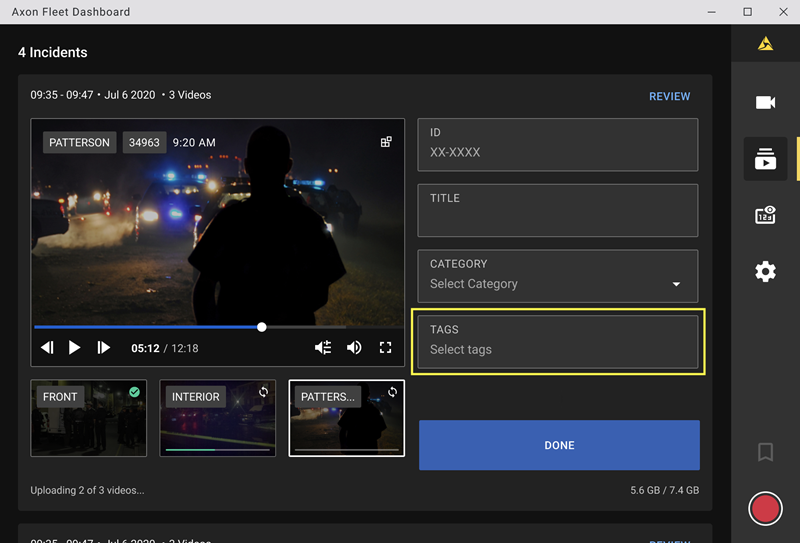Screen dimensions: 800x543
Task: Close the Axon Fleet Dashboard window
Action: [x=784, y=12]
